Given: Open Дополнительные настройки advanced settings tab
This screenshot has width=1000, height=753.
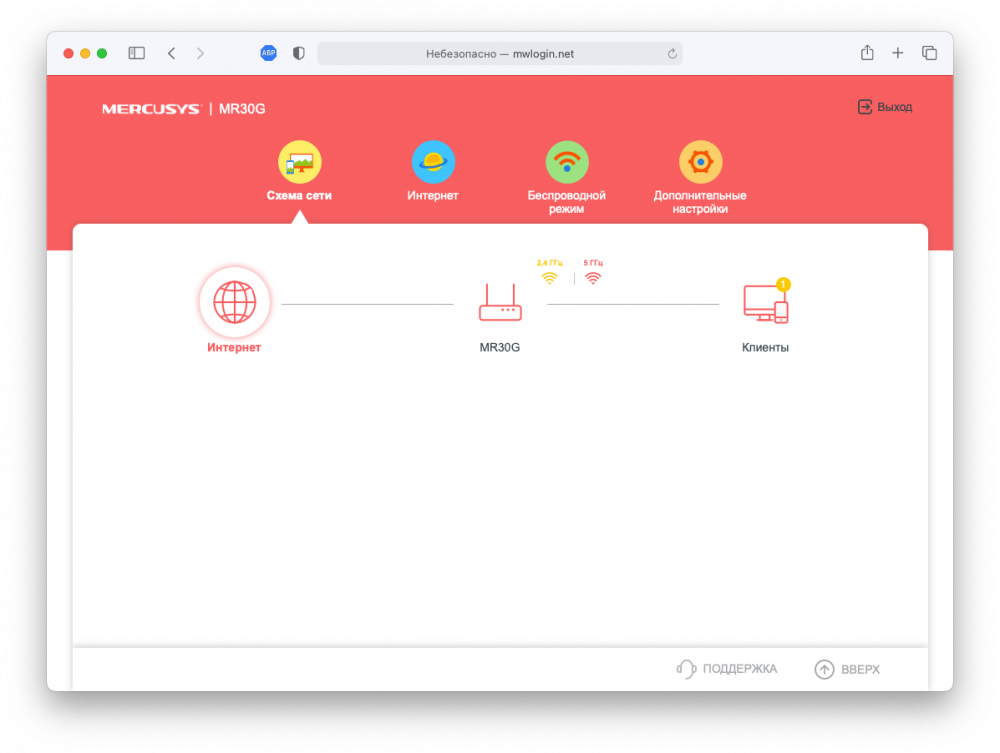Looking at the screenshot, I should click(x=700, y=177).
